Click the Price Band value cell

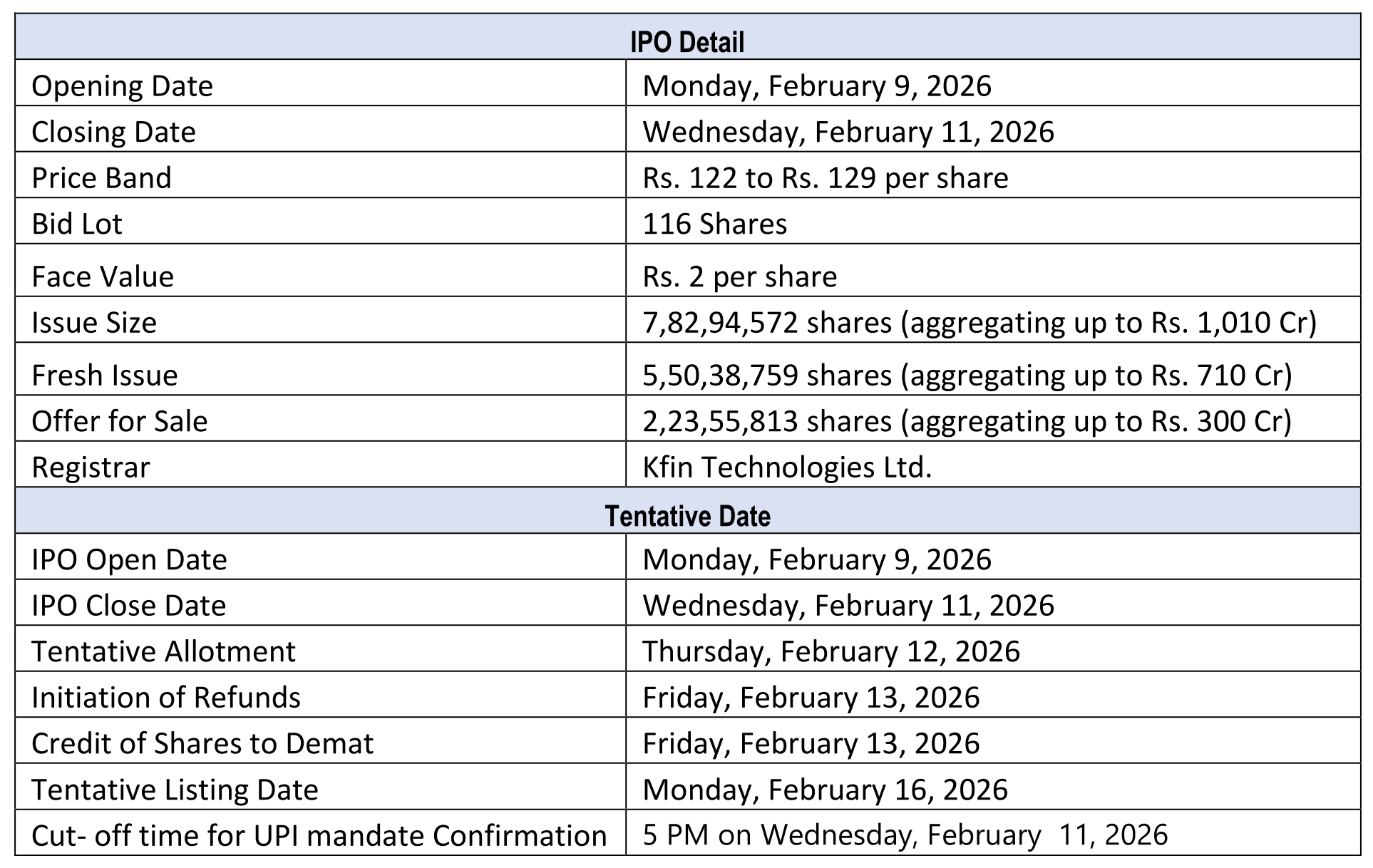(825, 178)
